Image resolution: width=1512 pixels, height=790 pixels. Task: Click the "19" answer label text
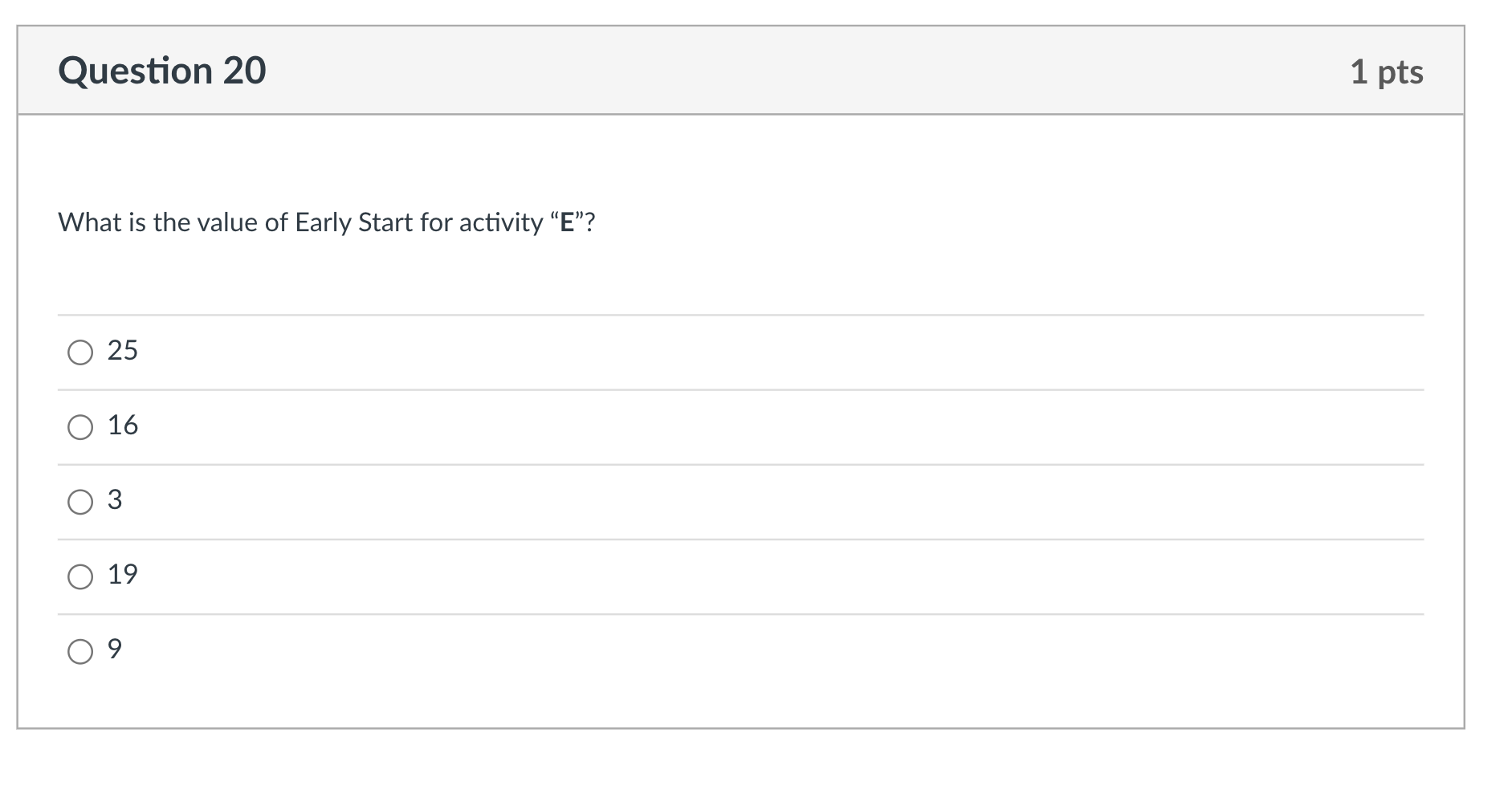[x=123, y=574]
